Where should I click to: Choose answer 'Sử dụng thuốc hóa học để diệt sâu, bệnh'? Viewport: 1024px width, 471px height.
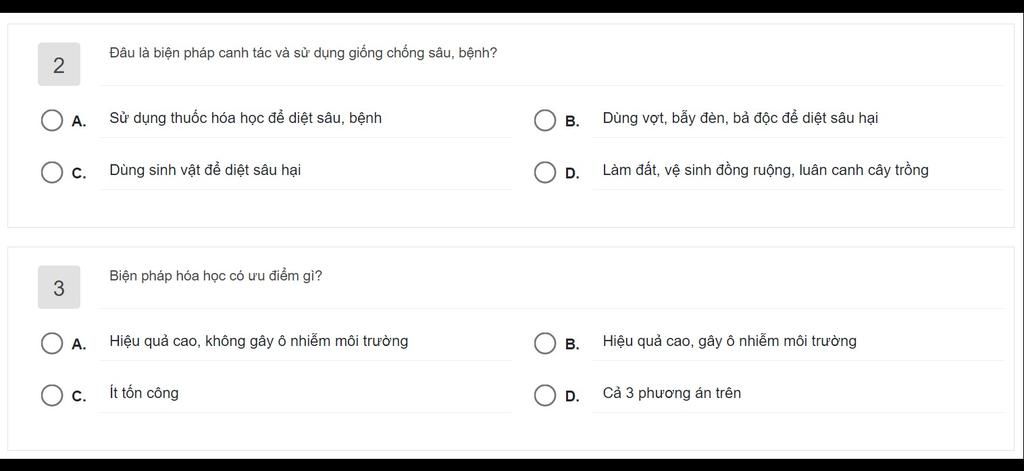click(246, 118)
